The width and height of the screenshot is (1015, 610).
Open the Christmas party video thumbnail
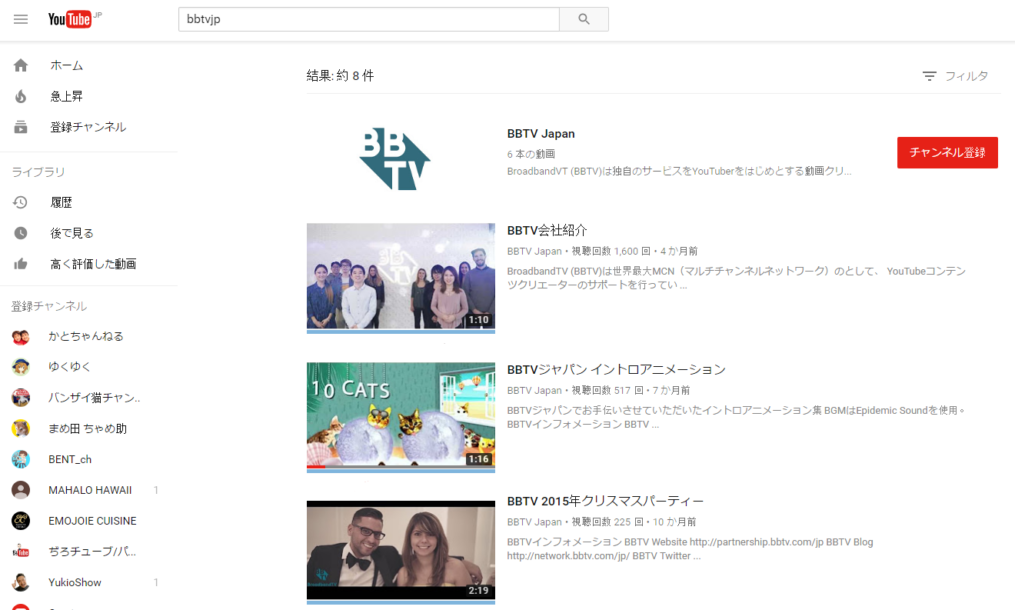pos(401,551)
